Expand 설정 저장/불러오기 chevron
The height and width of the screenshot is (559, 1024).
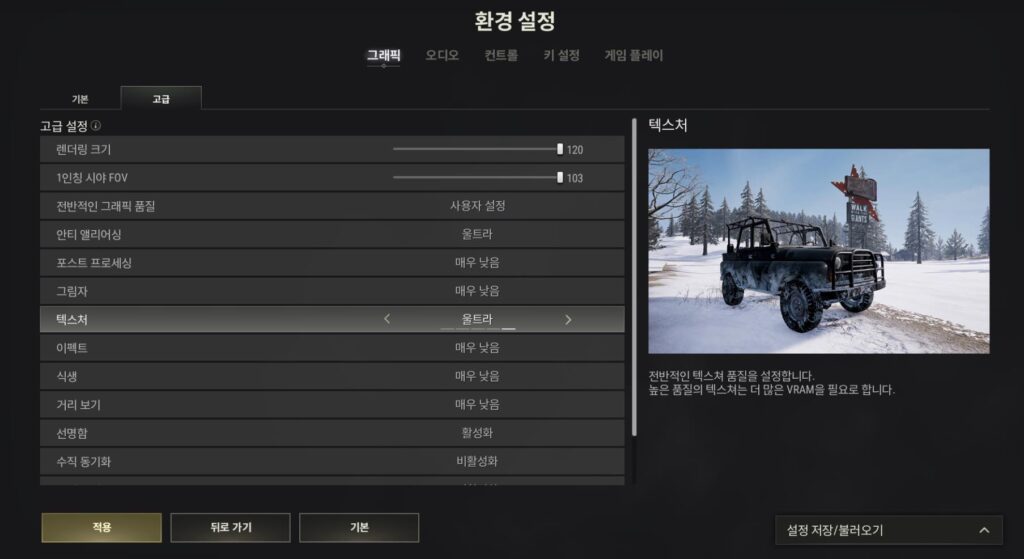pos(984,530)
